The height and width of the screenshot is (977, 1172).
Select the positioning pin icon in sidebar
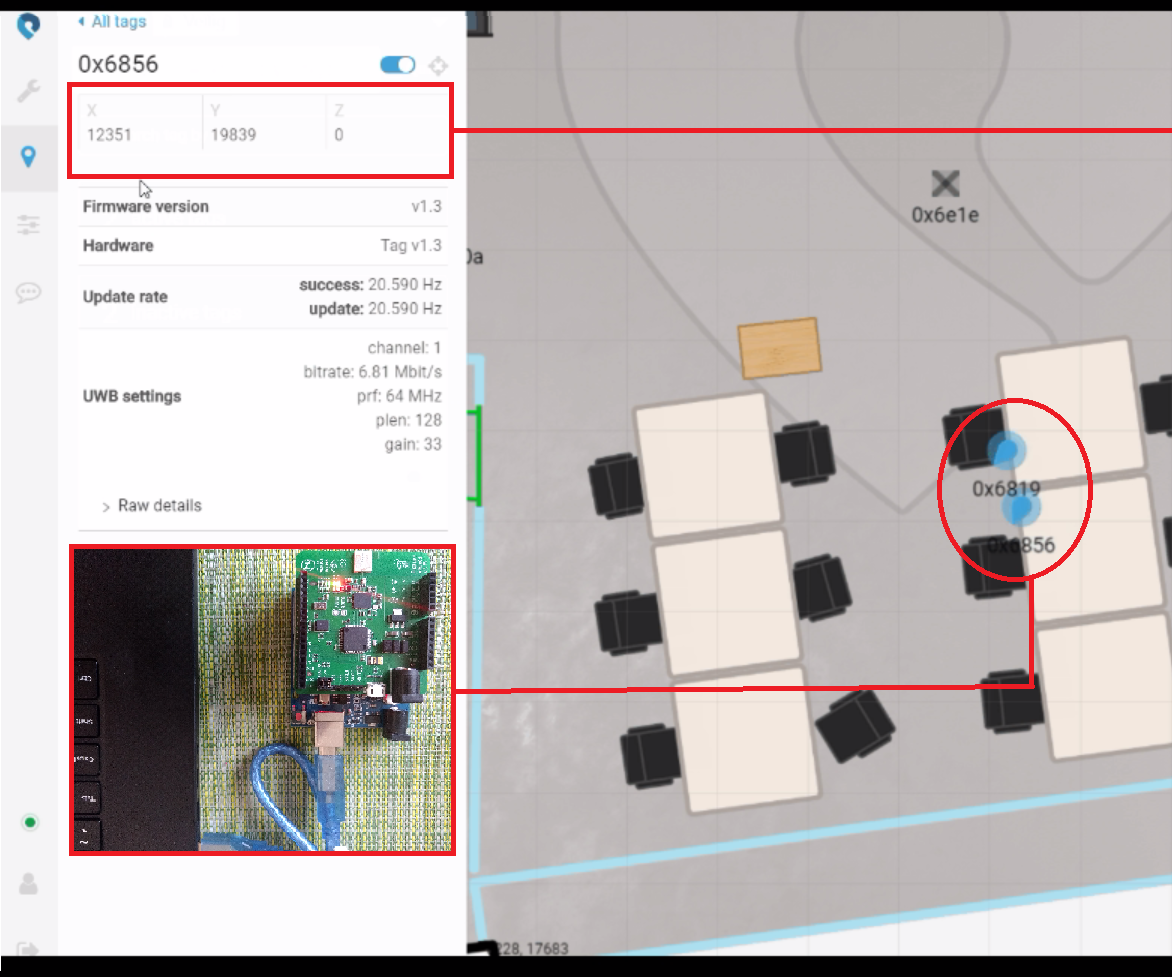(28, 157)
